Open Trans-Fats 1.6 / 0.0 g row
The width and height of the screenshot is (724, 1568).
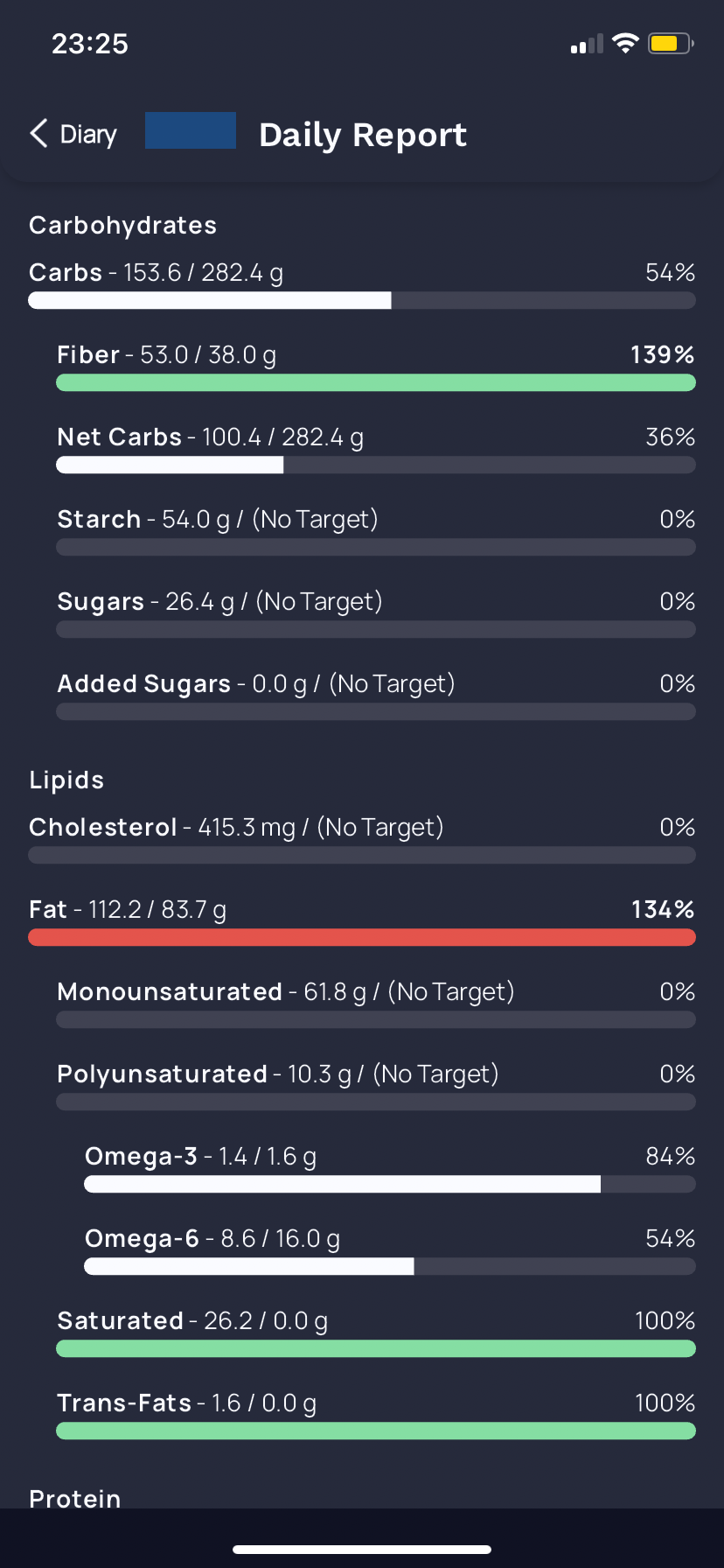tap(376, 1415)
